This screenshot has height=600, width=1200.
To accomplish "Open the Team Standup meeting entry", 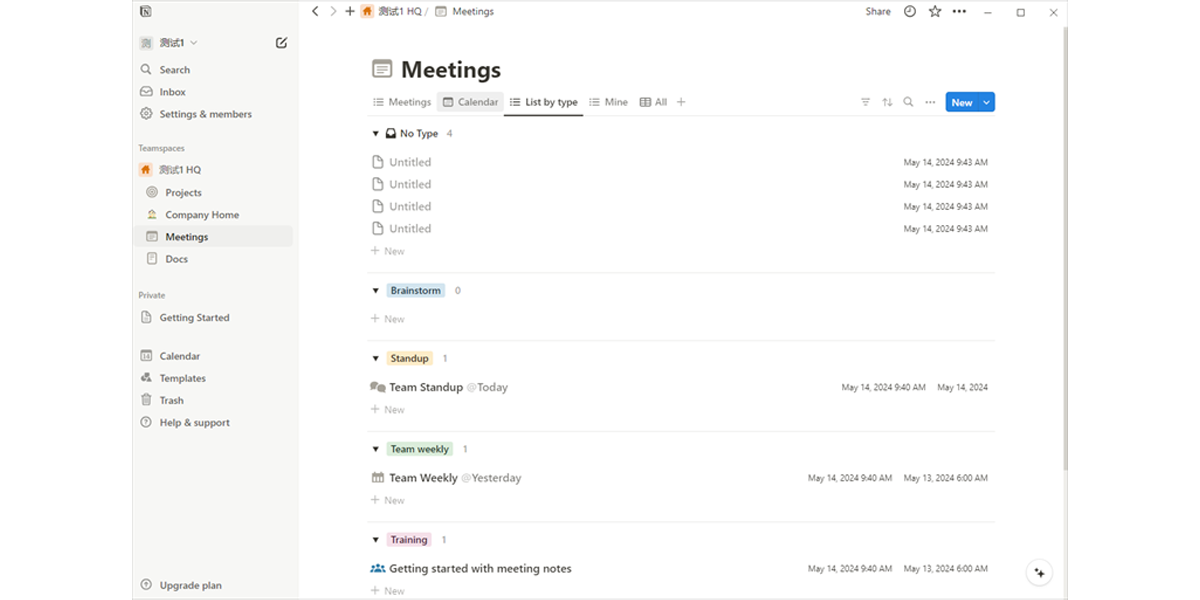I will 426,387.
